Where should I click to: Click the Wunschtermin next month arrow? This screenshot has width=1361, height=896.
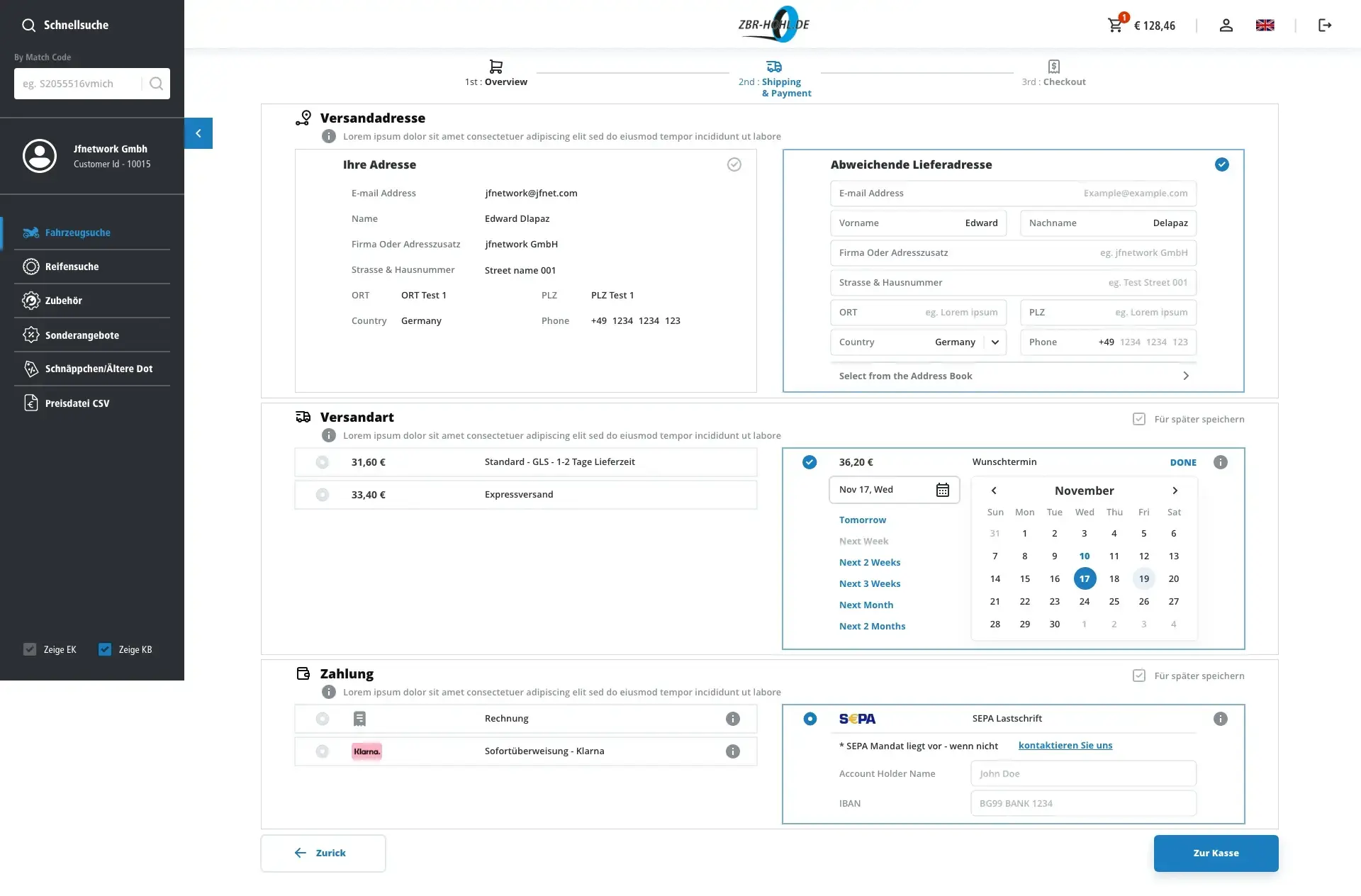point(1175,490)
